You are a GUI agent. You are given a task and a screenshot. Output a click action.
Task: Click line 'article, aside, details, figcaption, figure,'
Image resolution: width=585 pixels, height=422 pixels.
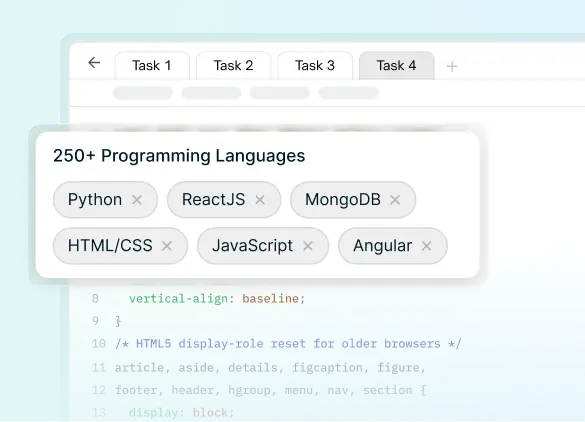click(270, 368)
